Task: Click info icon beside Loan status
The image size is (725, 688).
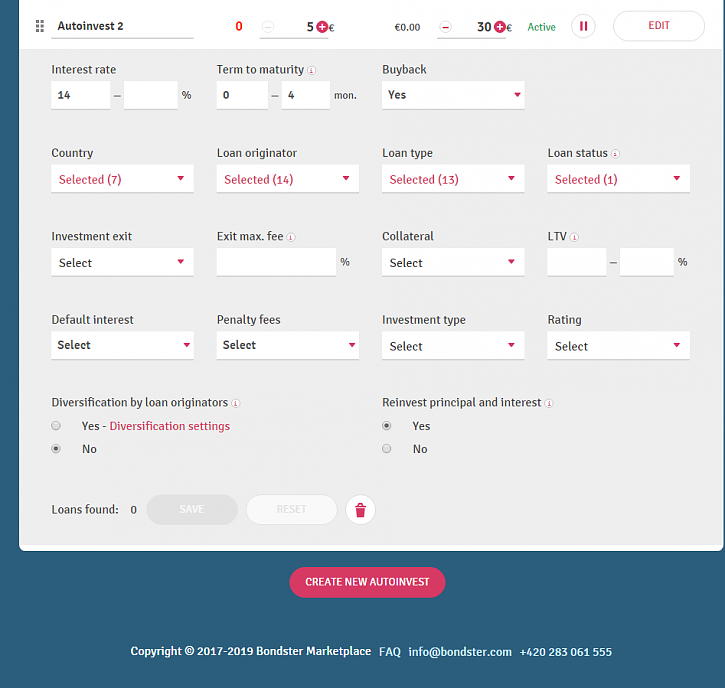Action: click(x=614, y=154)
